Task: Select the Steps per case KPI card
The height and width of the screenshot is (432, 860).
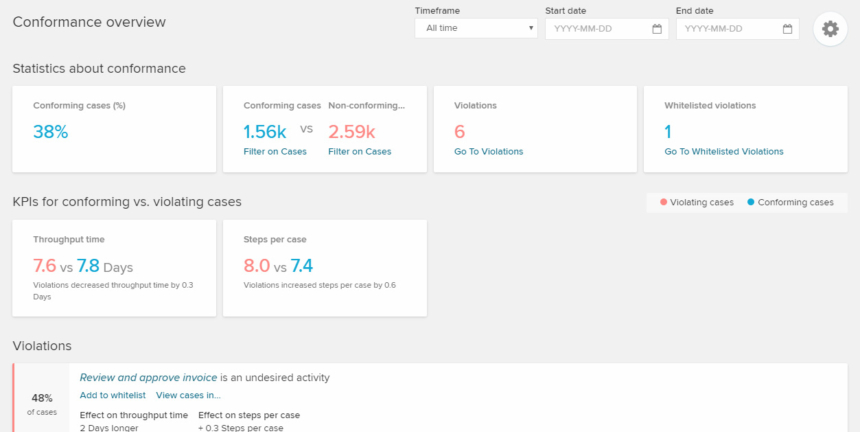Action: click(325, 268)
